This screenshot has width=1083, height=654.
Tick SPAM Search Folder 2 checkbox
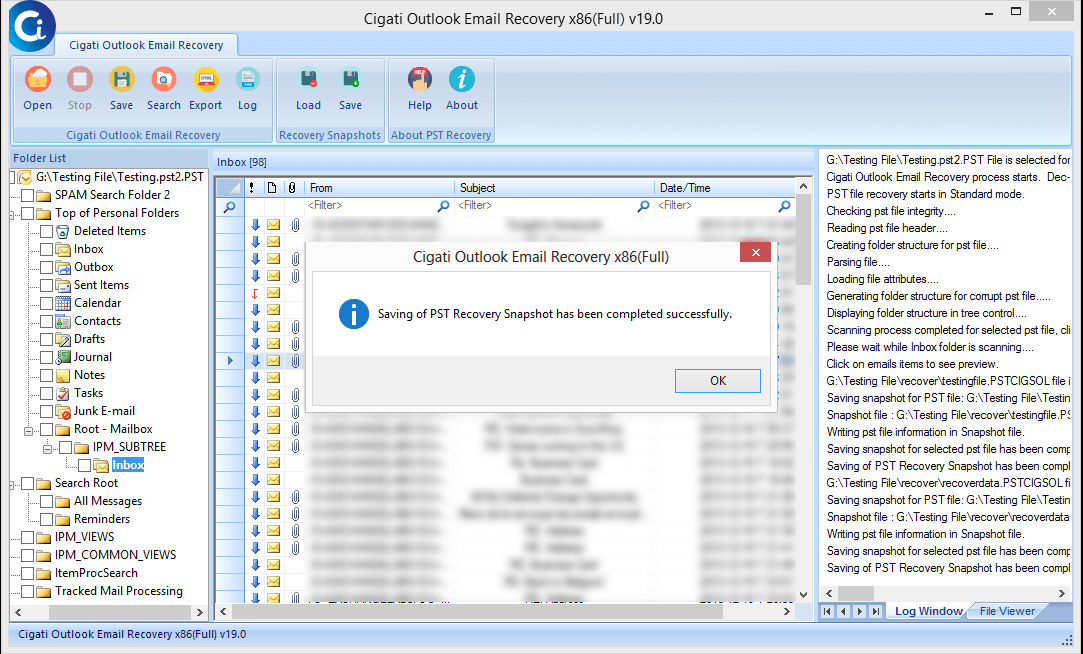coord(28,195)
